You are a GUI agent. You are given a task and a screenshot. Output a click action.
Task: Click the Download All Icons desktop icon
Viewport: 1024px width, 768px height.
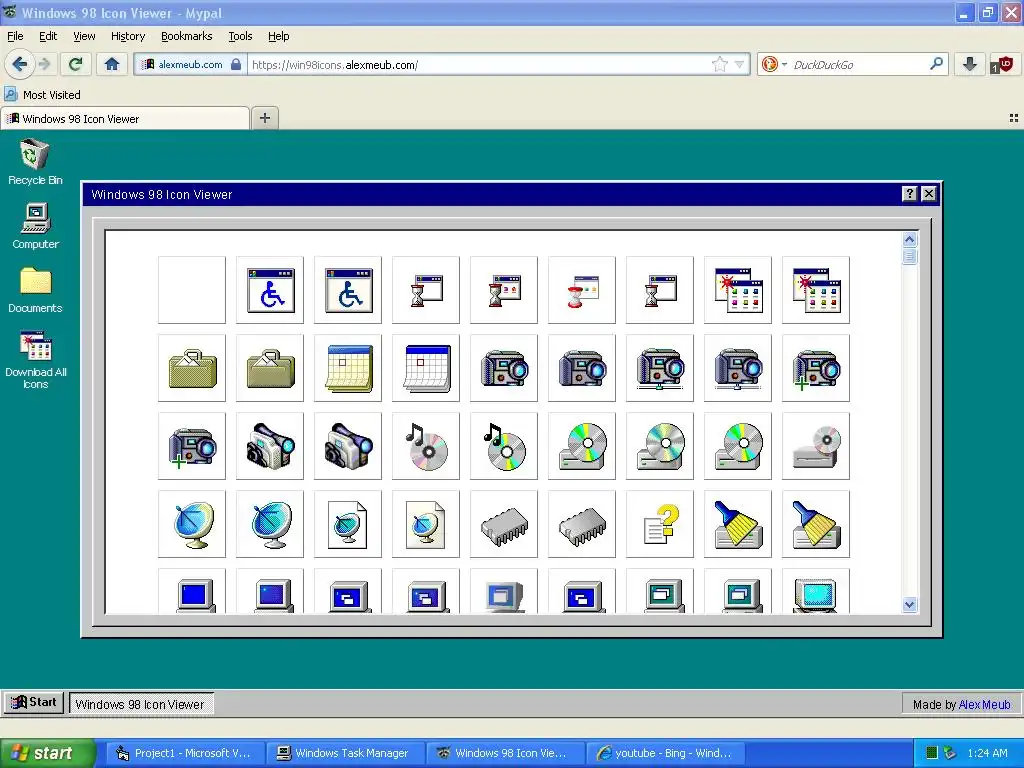pyautogui.click(x=36, y=360)
